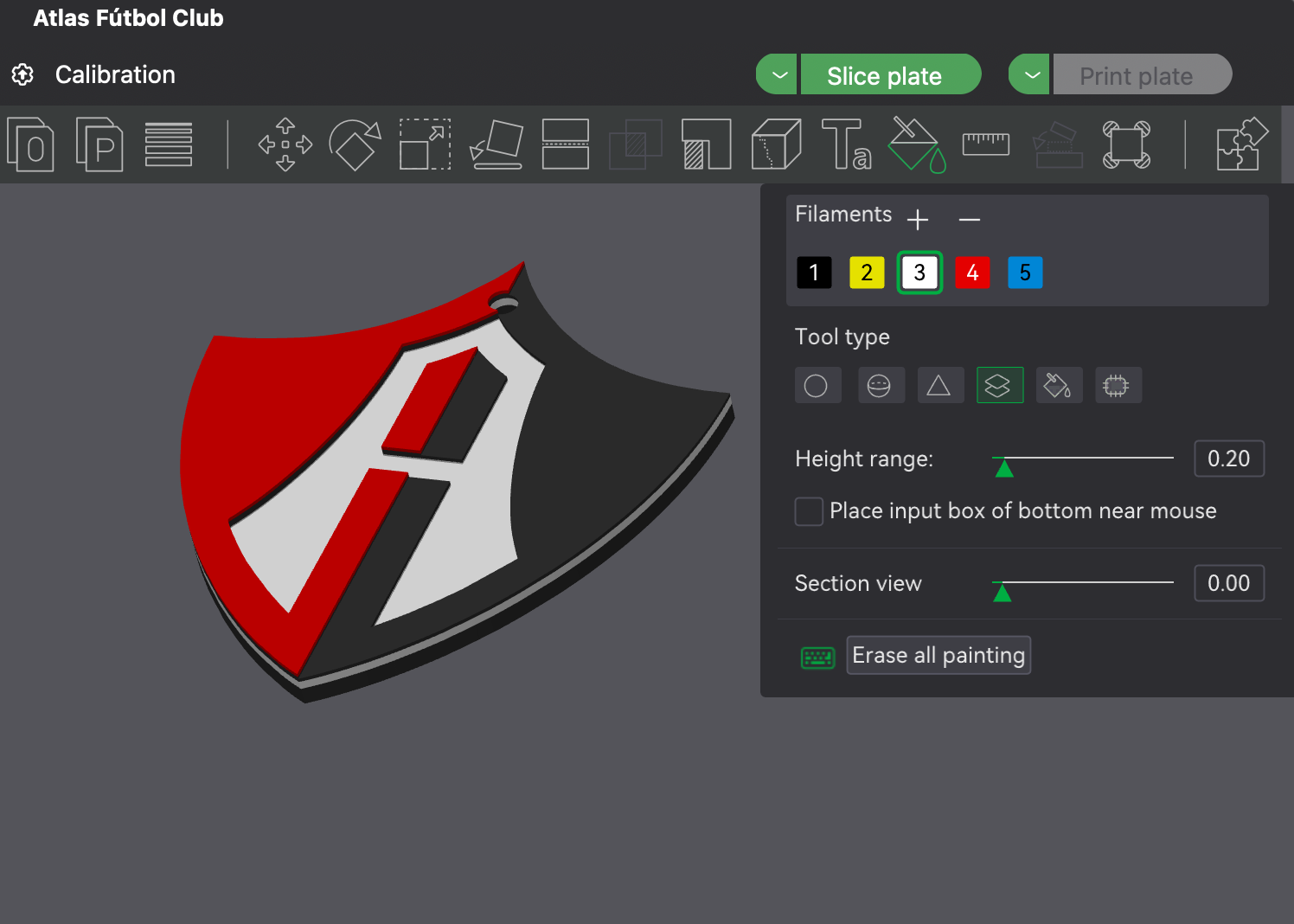Add a filament with plus icon
This screenshot has height=924, width=1294.
918,220
